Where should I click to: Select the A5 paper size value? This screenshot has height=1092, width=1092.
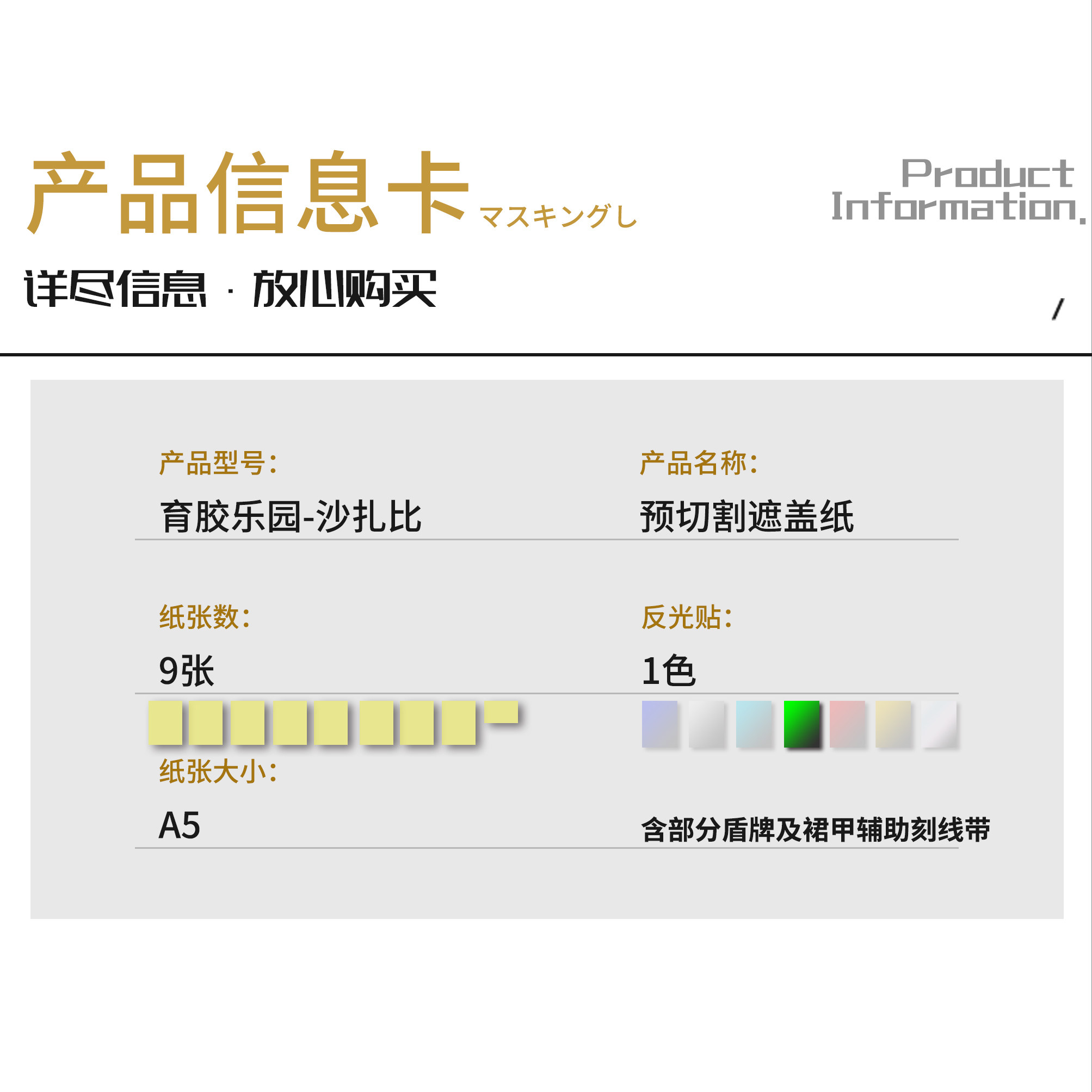179,825
